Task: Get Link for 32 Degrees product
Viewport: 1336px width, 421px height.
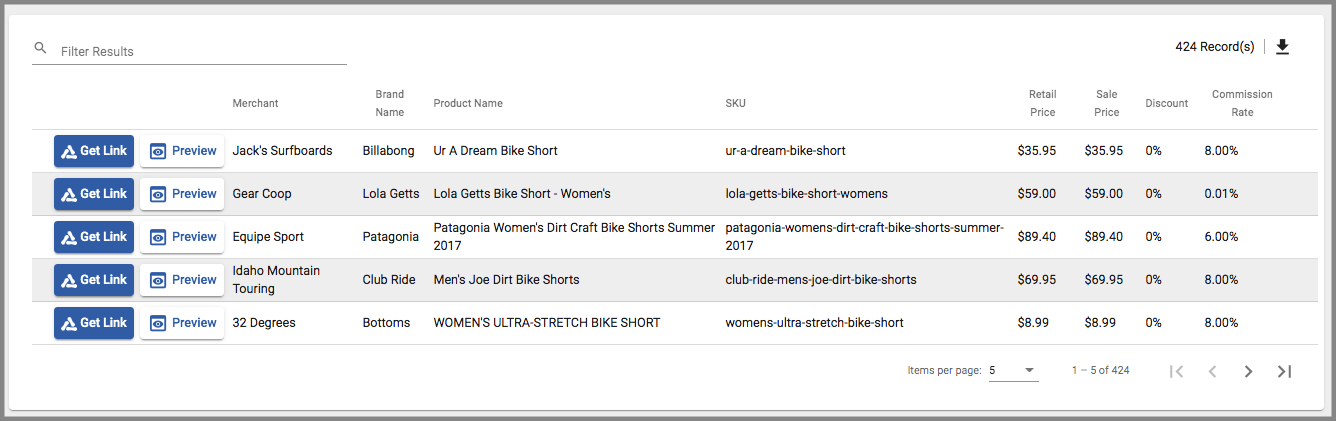Action: [94, 323]
